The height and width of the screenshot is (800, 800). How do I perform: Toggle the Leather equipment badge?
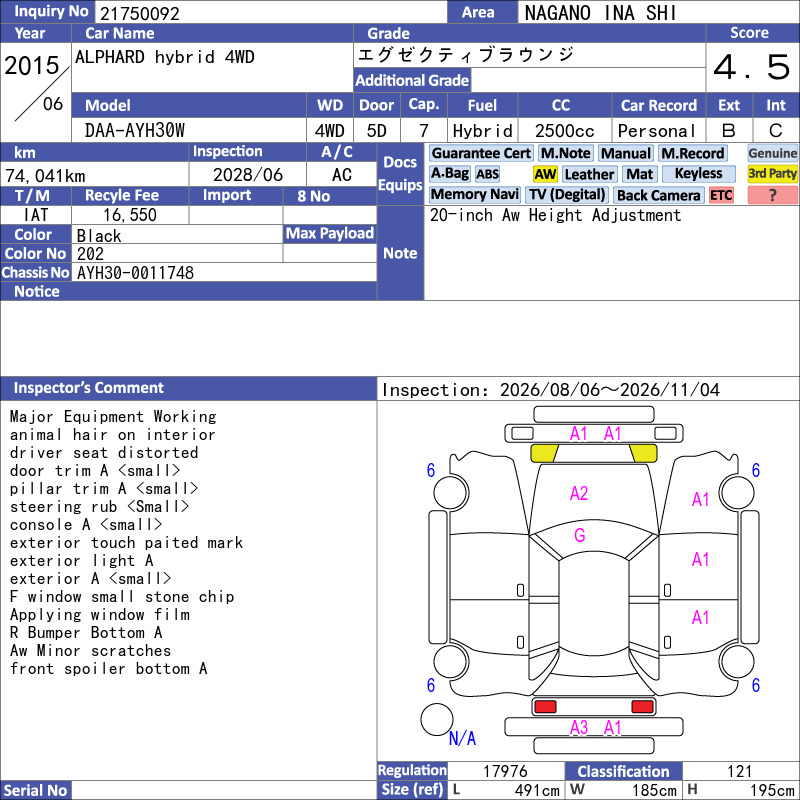tap(589, 174)
